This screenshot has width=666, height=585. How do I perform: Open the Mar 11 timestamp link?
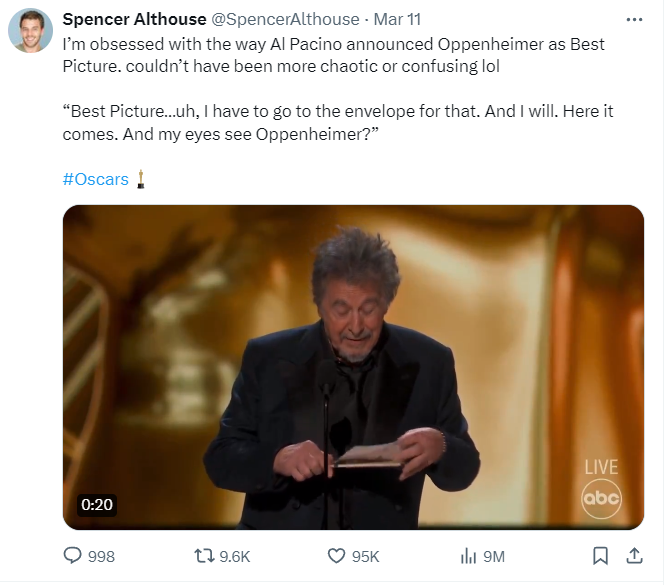point(395,20)
